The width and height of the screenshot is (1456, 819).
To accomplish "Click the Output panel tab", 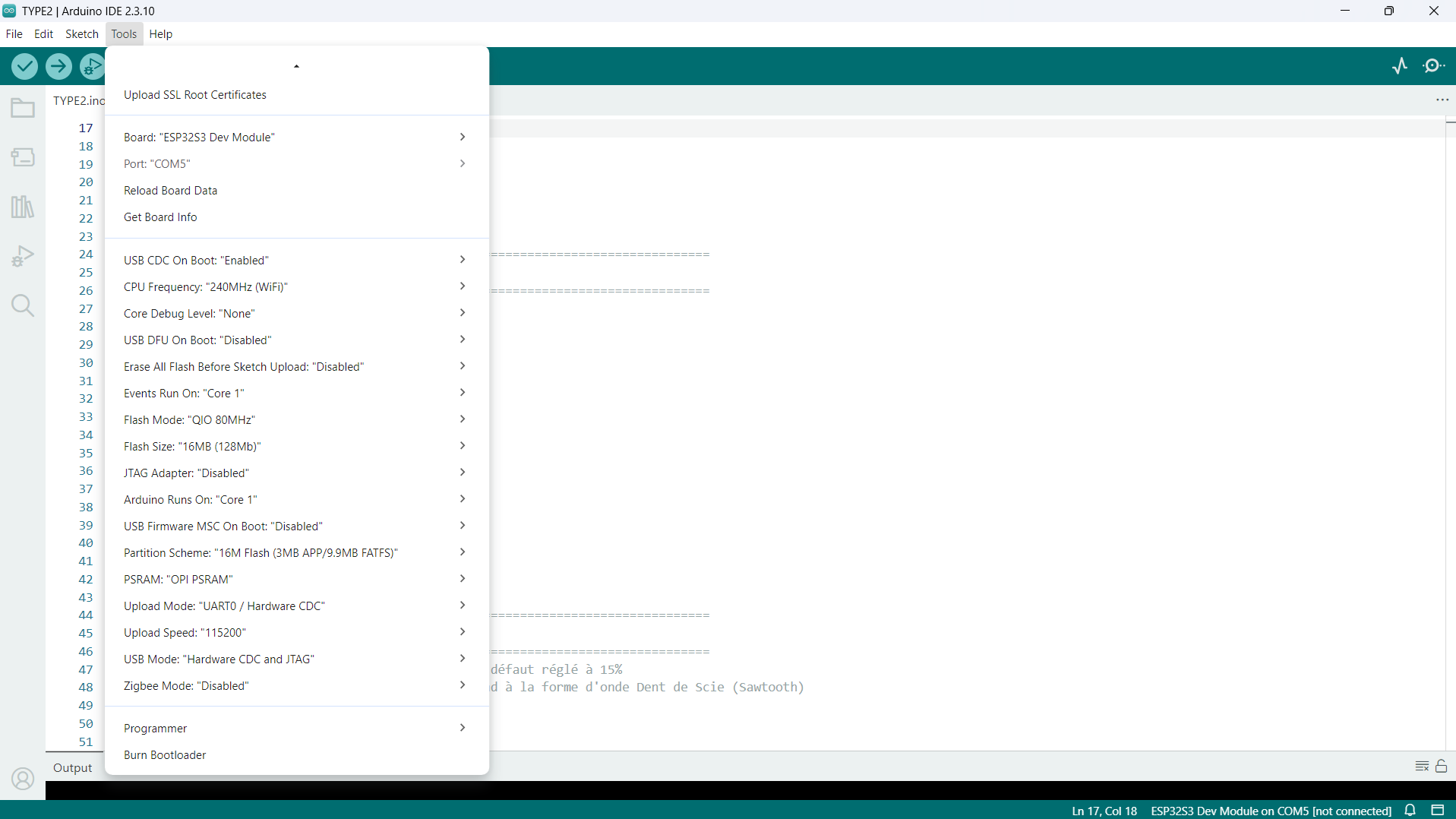I will tap(73, 768).
